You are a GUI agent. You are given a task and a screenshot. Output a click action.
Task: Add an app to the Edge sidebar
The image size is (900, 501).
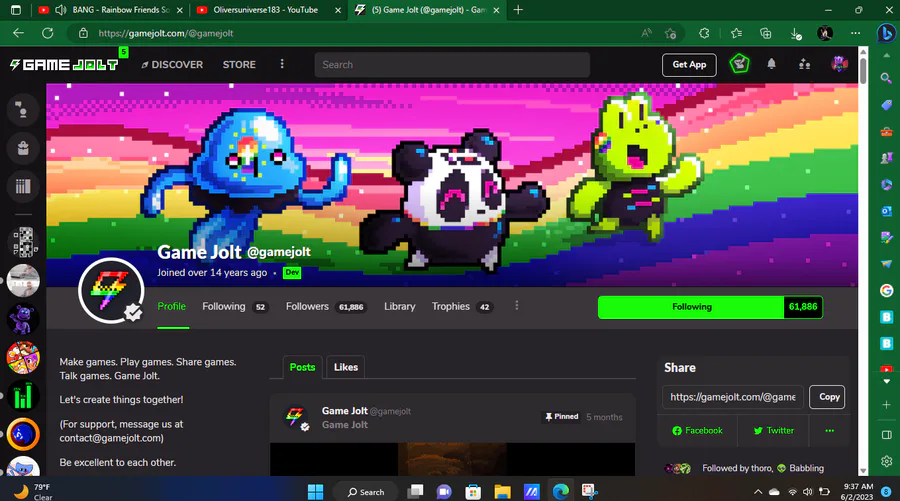[886, 405]
